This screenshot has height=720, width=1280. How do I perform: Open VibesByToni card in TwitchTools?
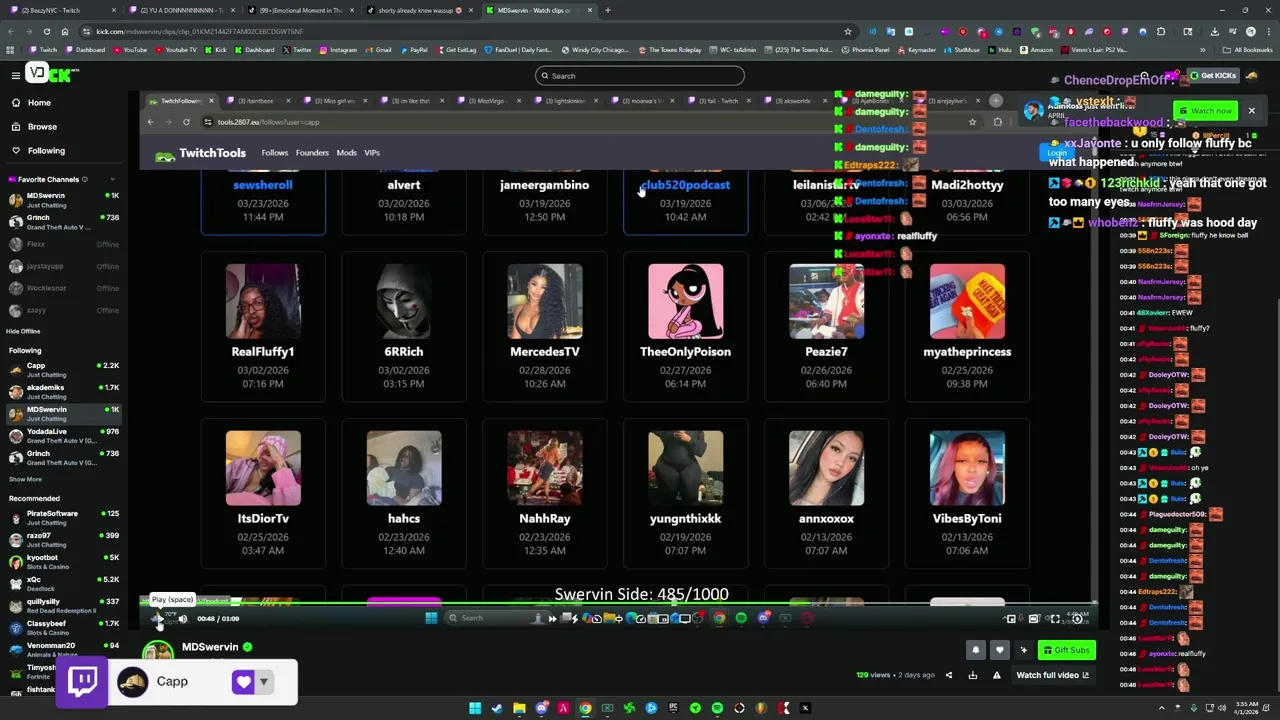pyautogui.click(x=967, y=494)
